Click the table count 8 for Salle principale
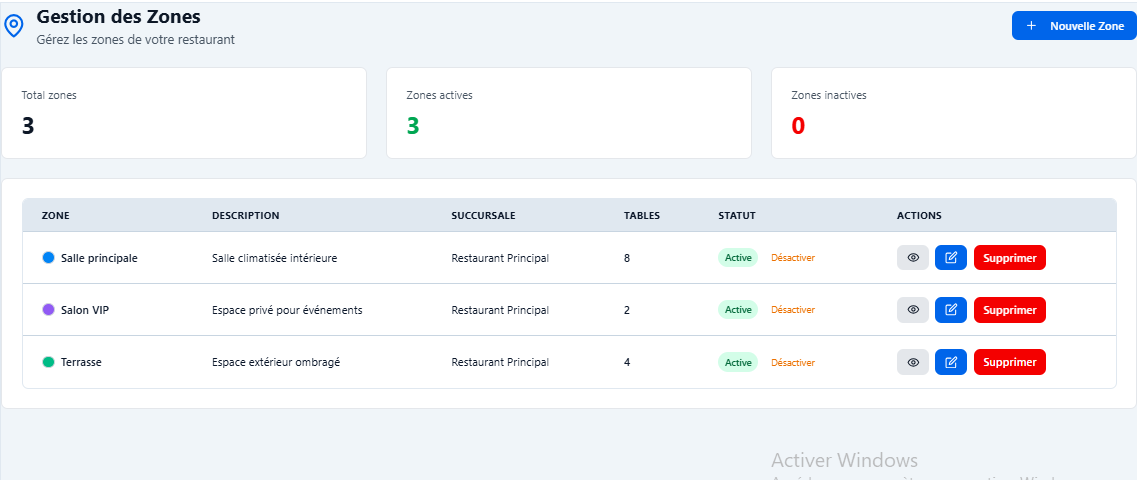 click(x=627, y=257)
